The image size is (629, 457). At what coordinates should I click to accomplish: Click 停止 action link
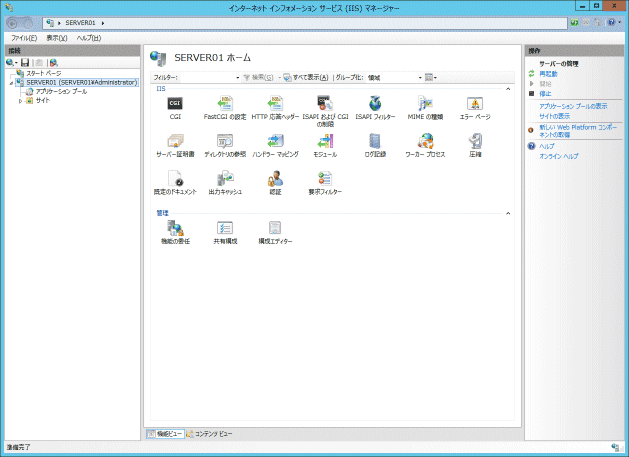545,93
